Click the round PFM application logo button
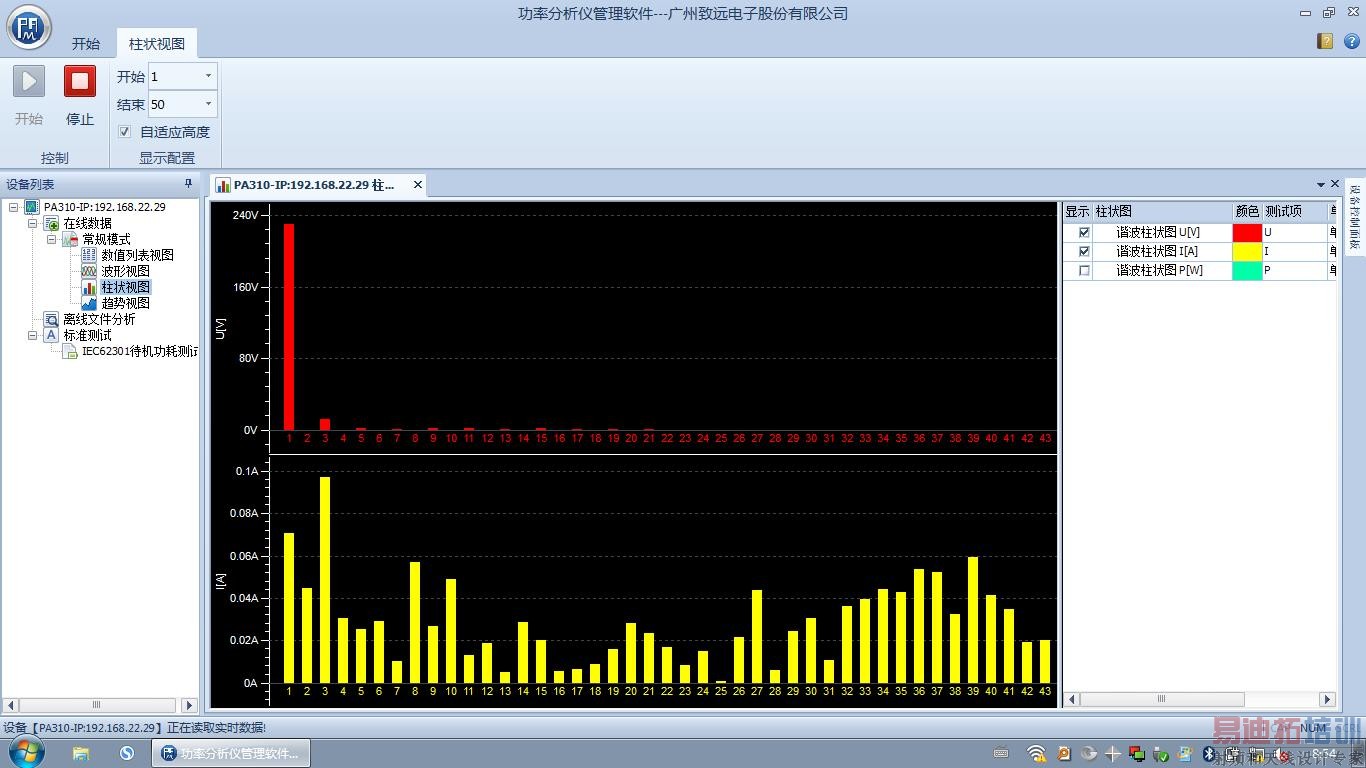This screenshot has width=1366, height=768. coord(29,27)
